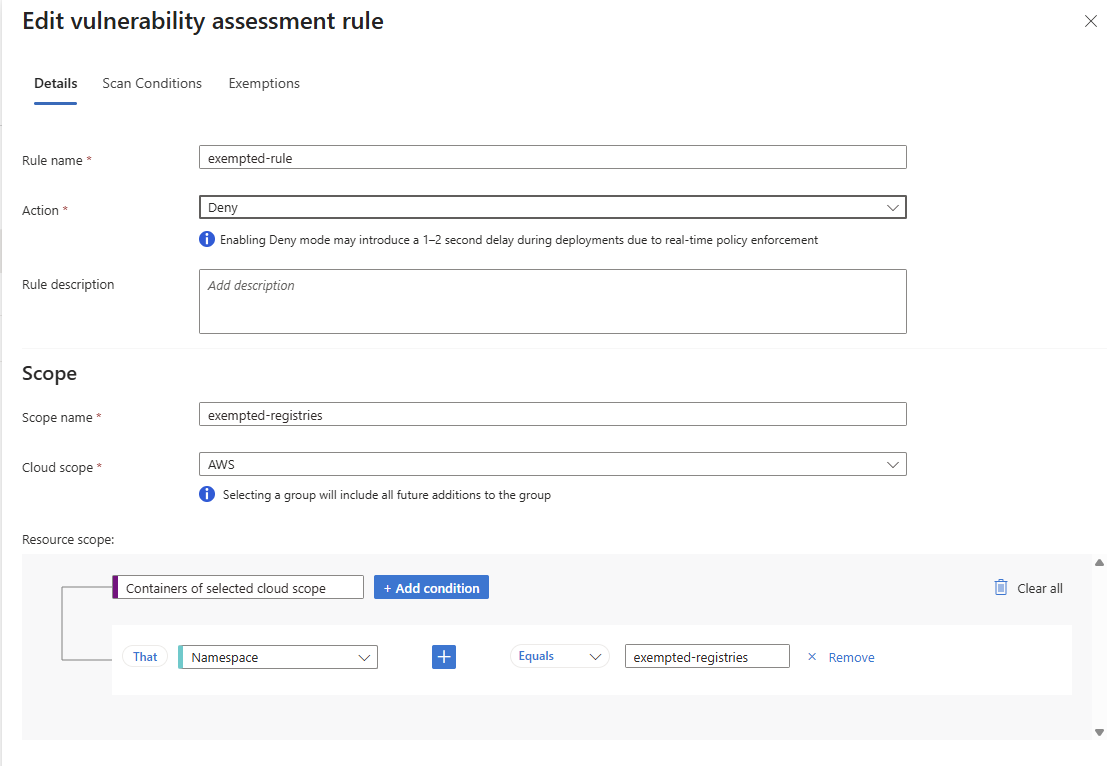Change the Equals operator dropdown
This screenshot has height=766, width=1111.
(x=560, y=656)
